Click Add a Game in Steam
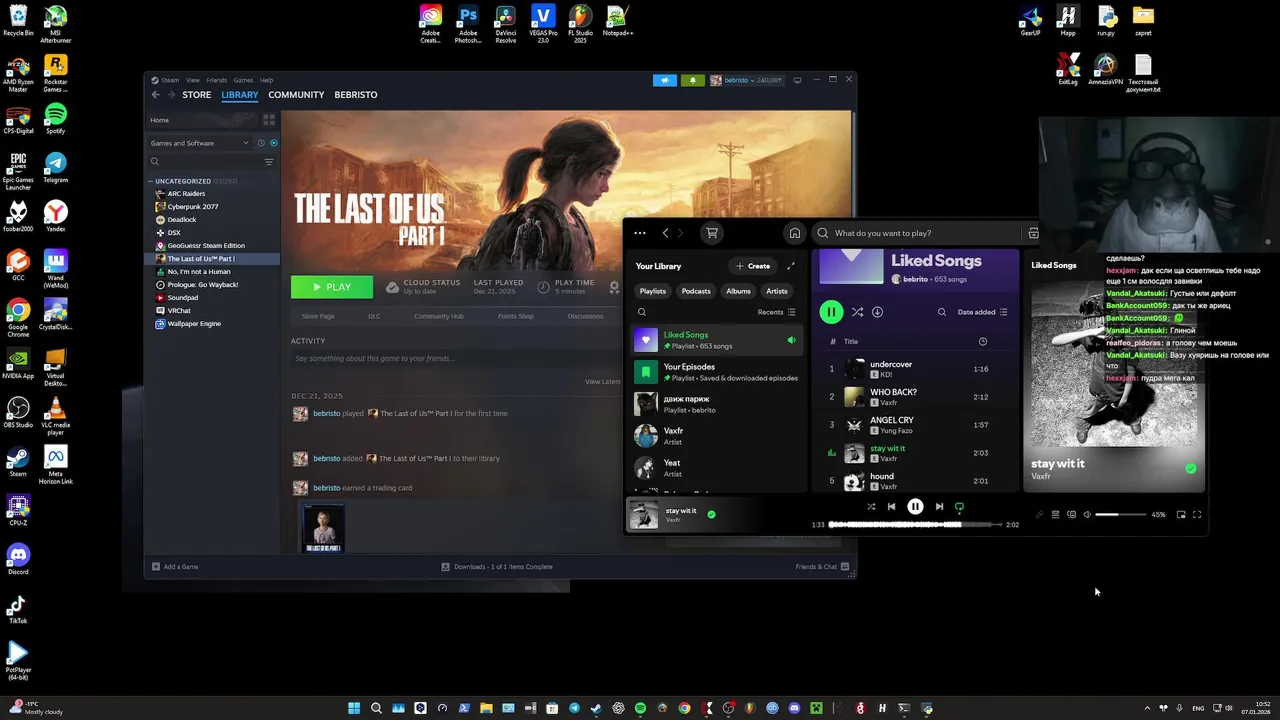 [175, 567]
